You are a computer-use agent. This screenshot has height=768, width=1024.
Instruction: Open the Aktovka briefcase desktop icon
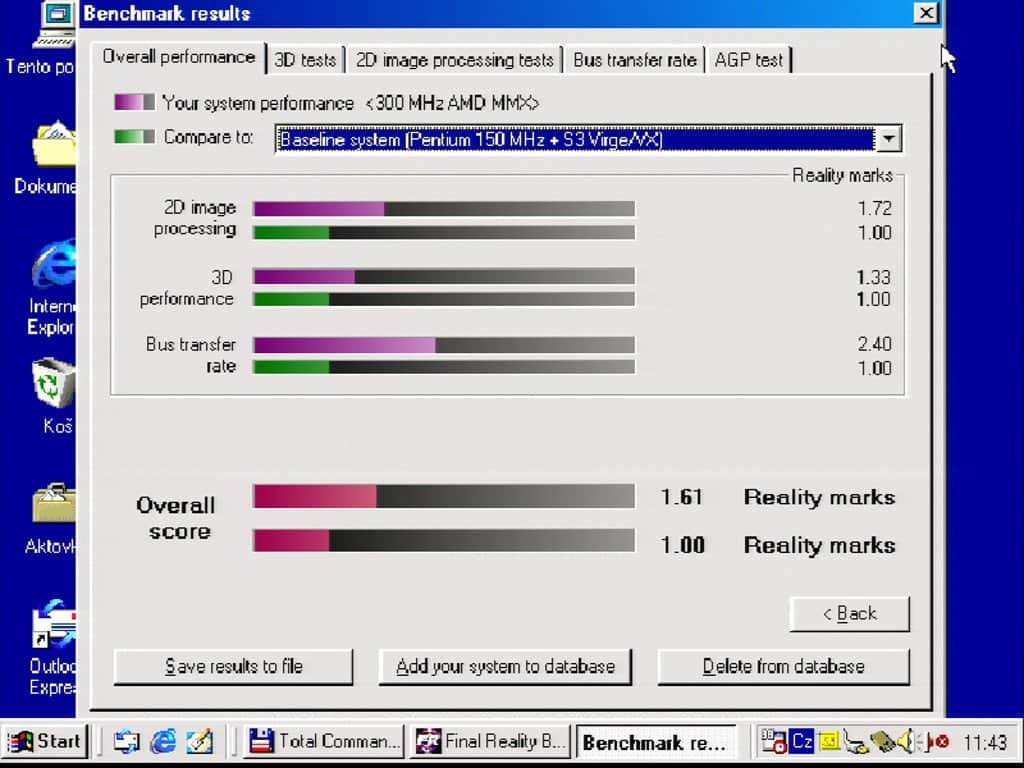[x=54, y=503]
